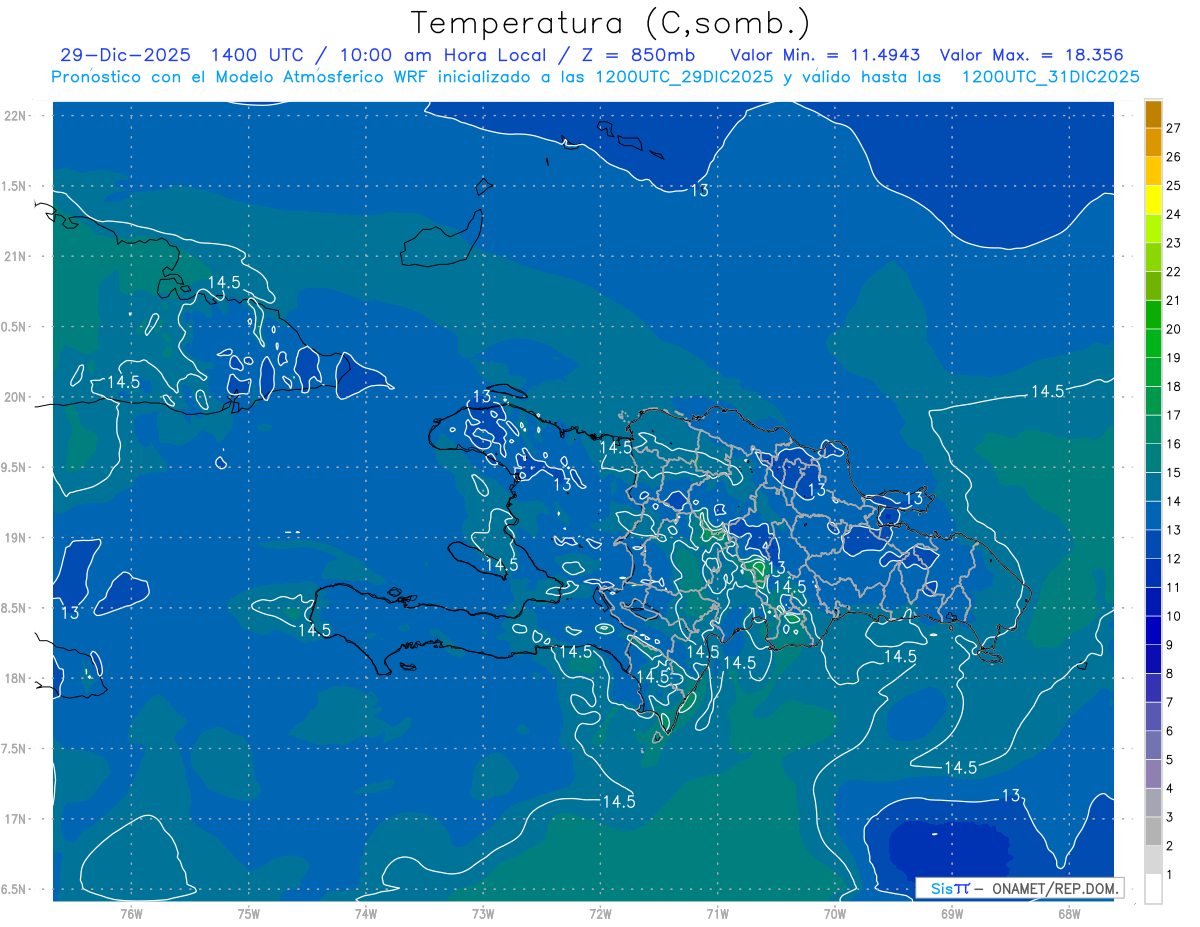Image resolution: width=1200 pixels, height=927 pixels.
Task: Click the topmost orange-brown color scale swatch
Action: pos(1153,114)
